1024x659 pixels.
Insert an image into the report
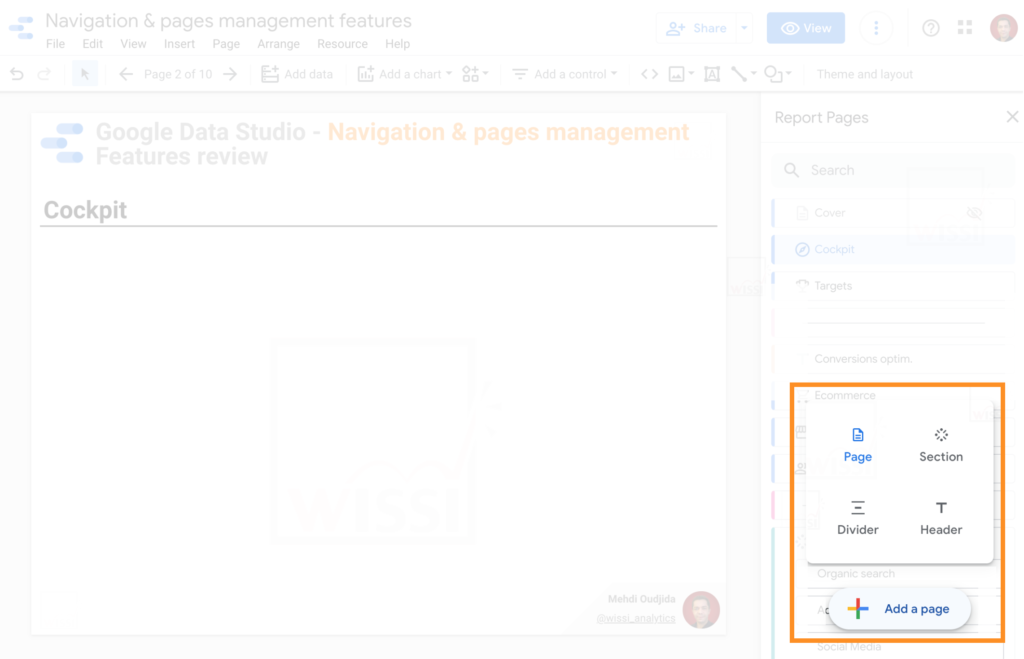pos(677,74)
